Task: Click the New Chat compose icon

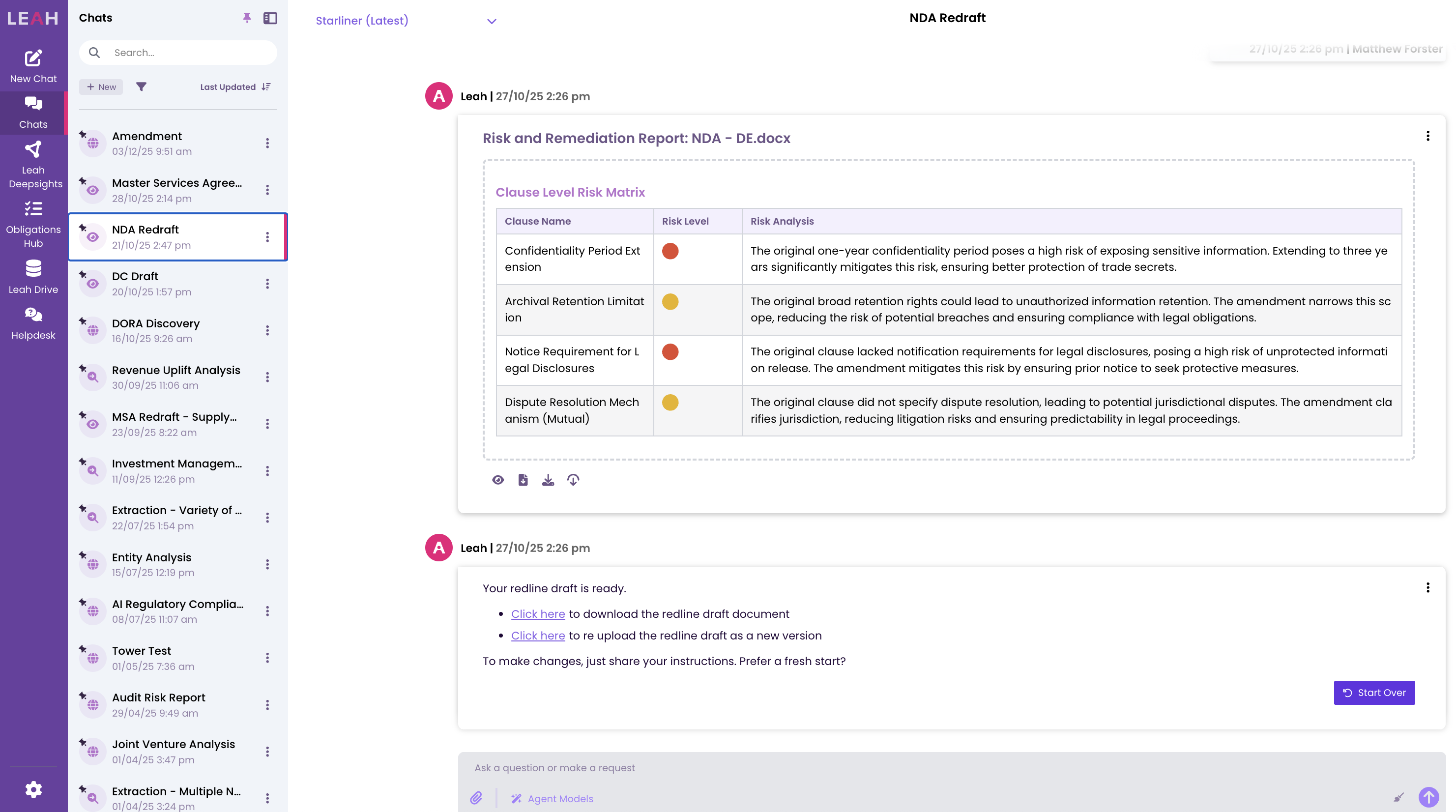Action: tap(33, 58)
